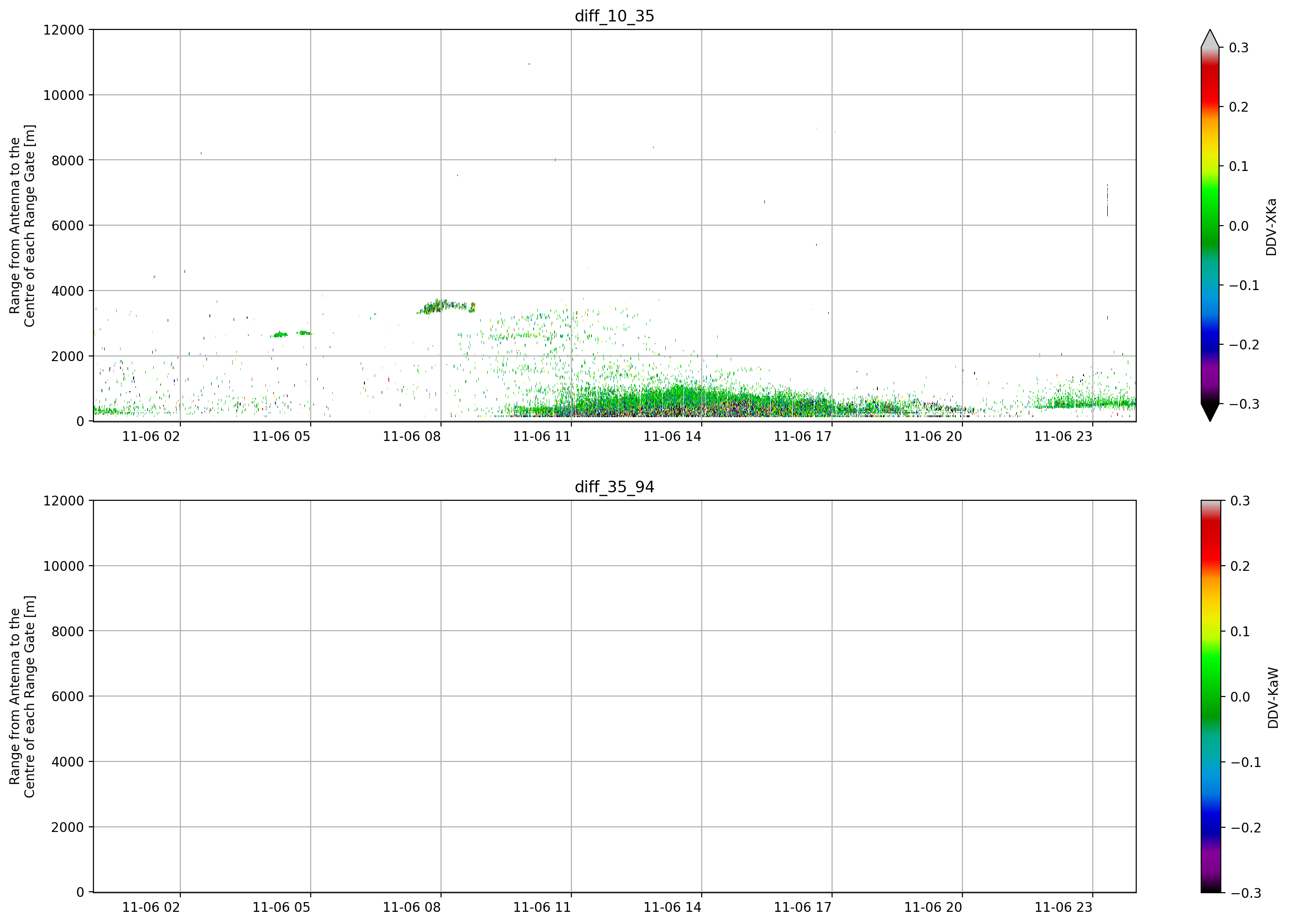Click 11-06 08 time label under diff_10_35
1289x924 pixels.
point(412,436)
